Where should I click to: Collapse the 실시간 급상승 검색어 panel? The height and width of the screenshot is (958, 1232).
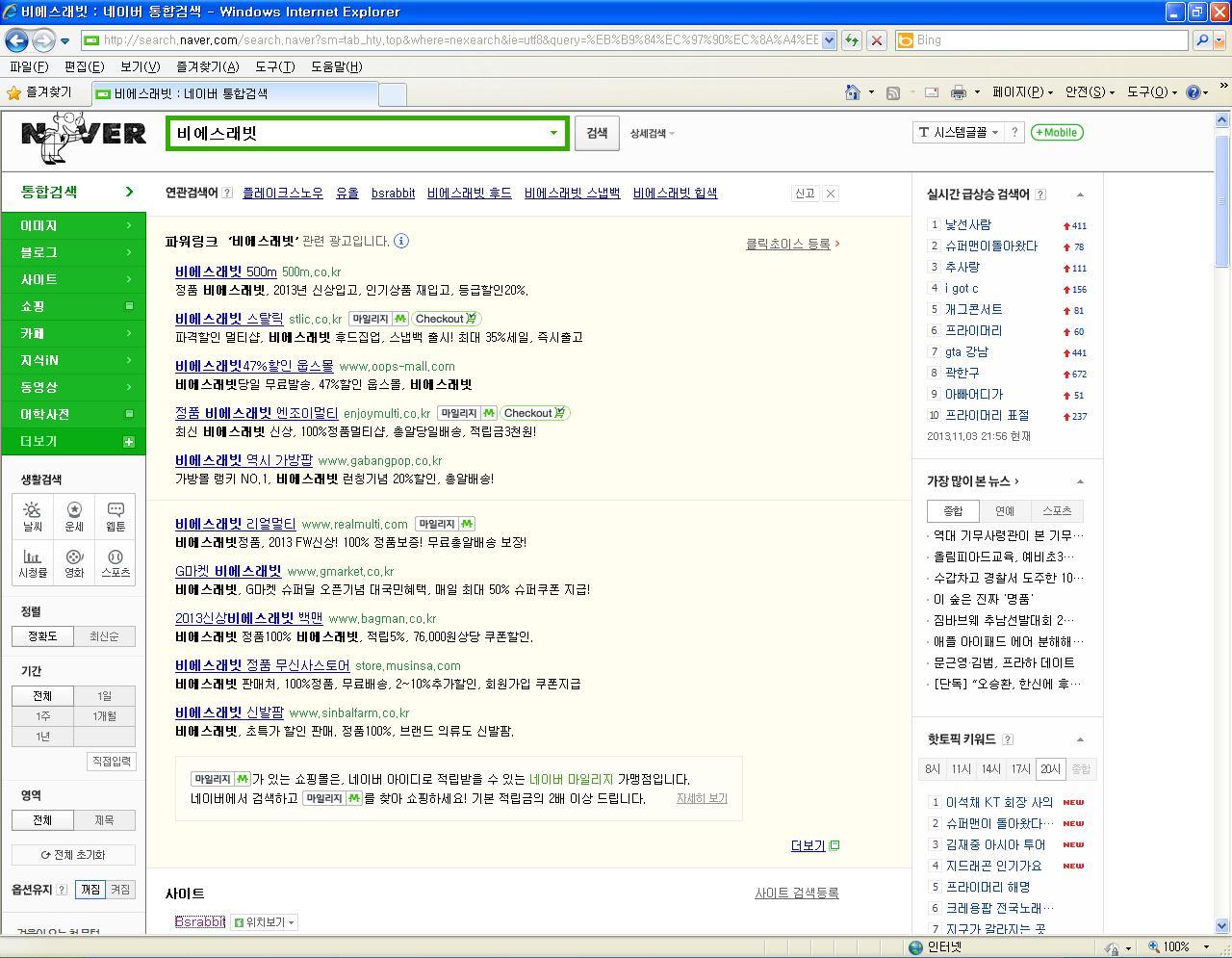click(x=1080, y=194)
